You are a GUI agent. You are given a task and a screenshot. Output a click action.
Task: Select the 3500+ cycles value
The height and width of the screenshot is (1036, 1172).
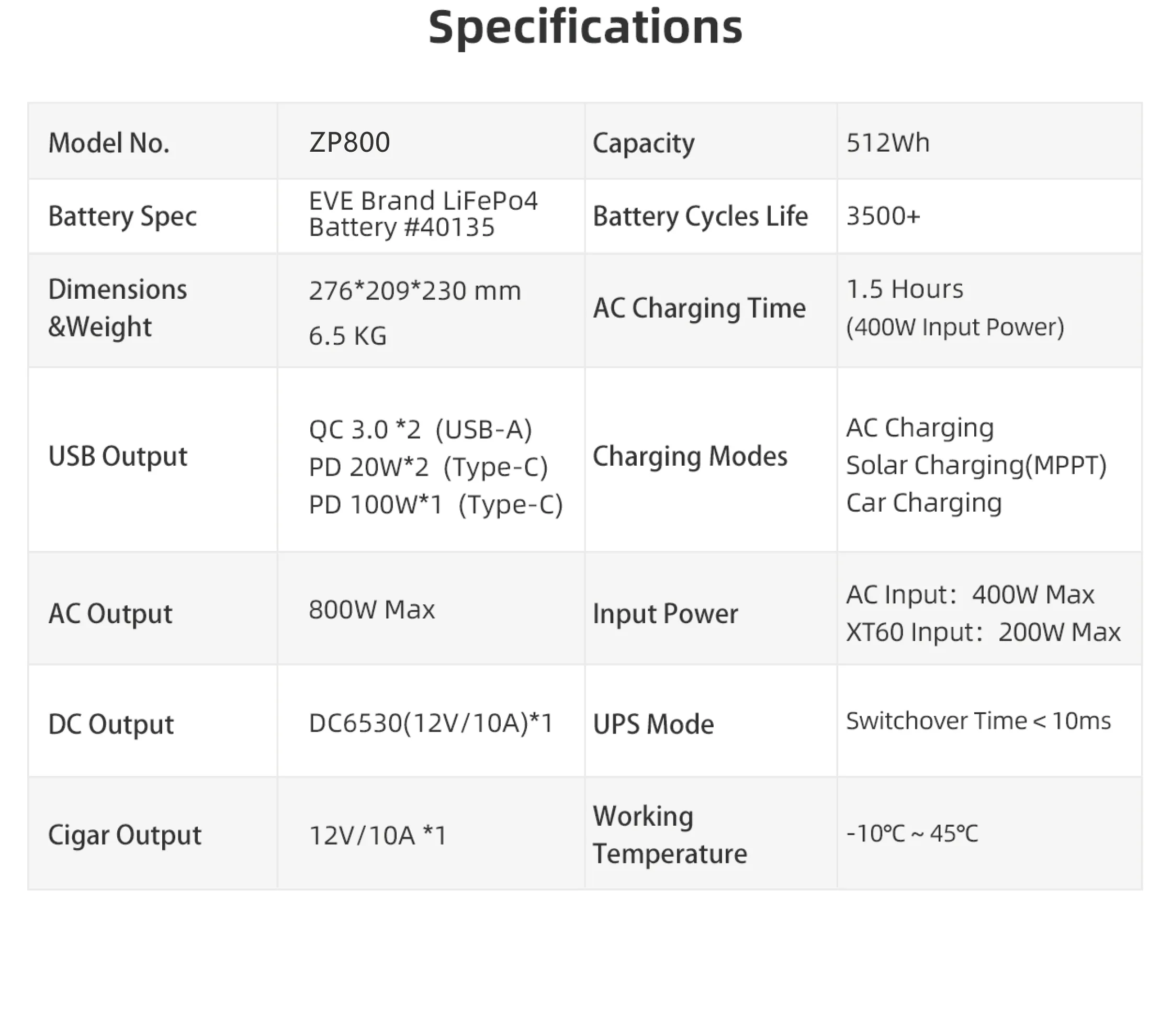coord(883,216)
